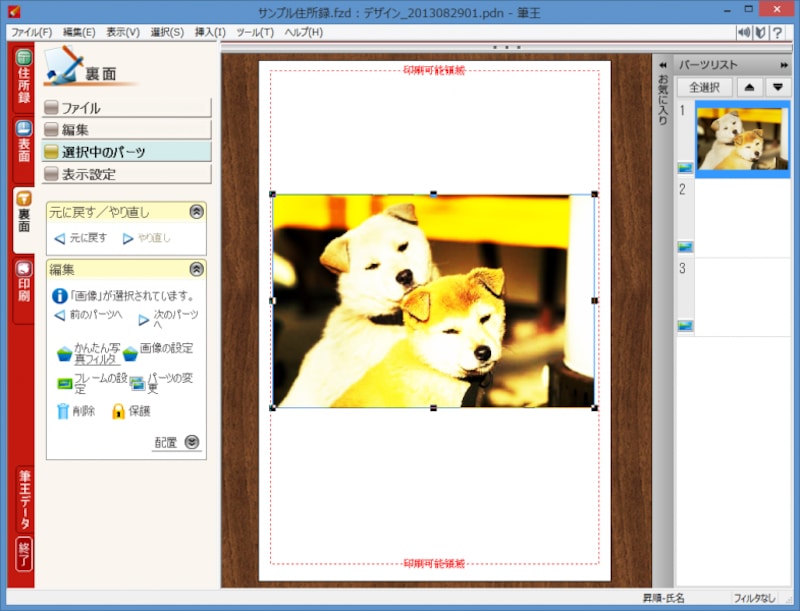
Task: Expand the 配置 options
Action: click(x=193, y=441)
